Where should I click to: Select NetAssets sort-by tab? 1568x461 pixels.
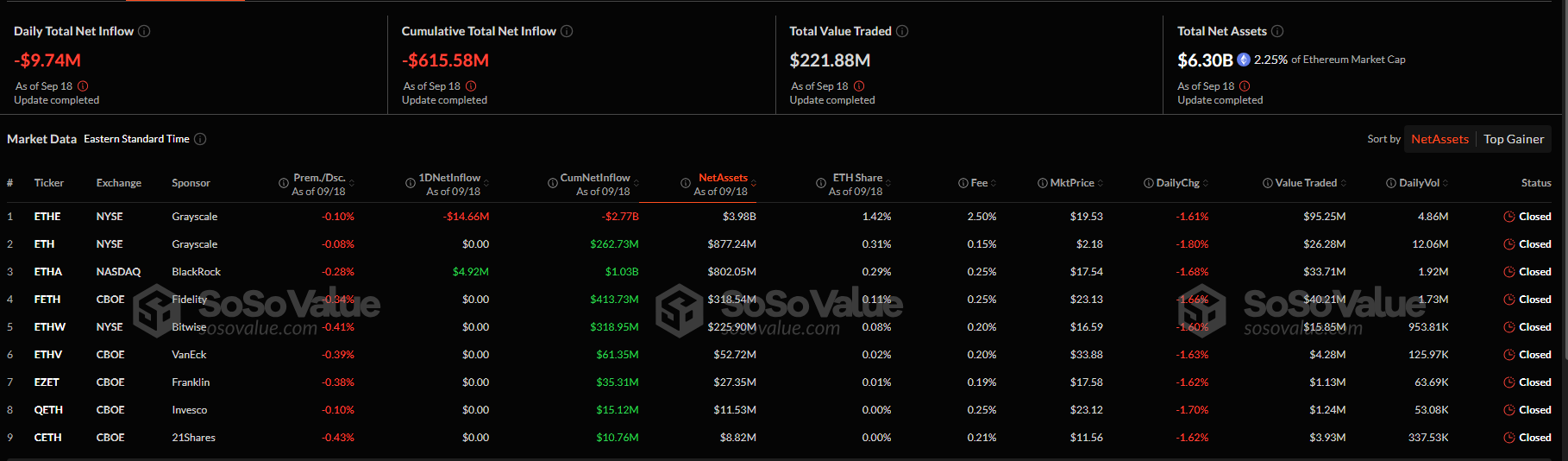coord(1439,139)
